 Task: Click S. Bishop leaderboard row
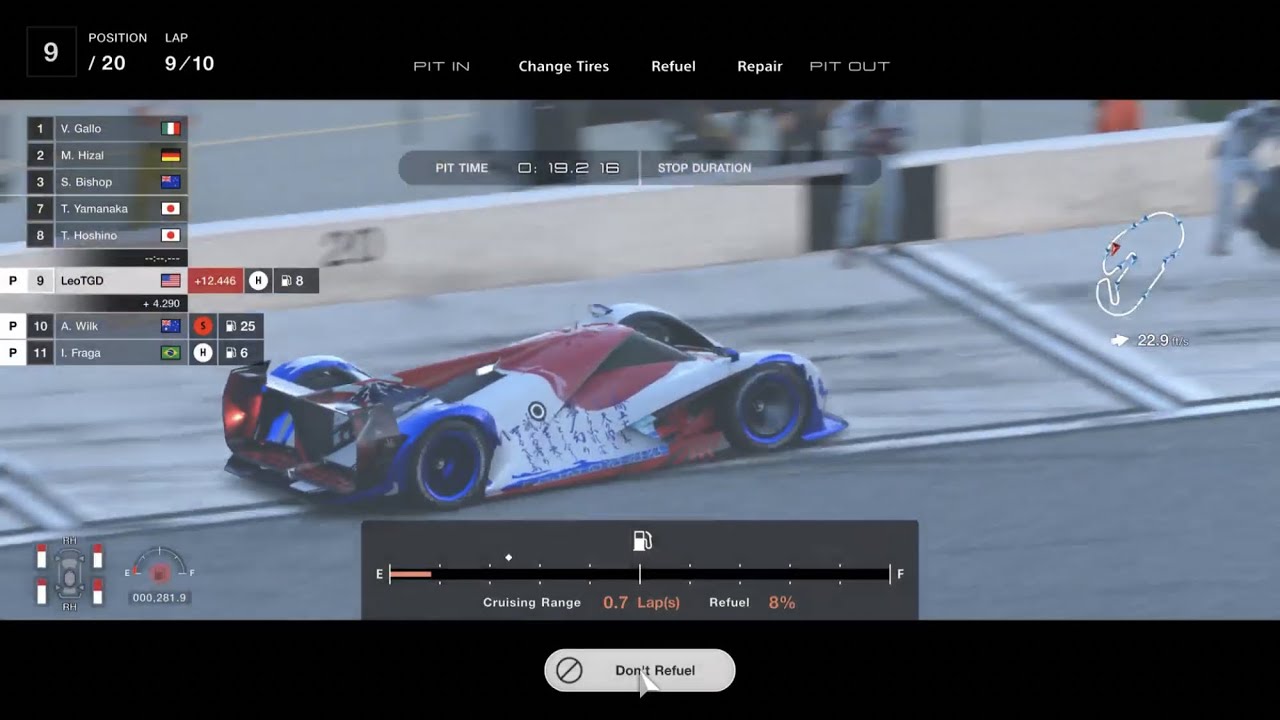107,182
